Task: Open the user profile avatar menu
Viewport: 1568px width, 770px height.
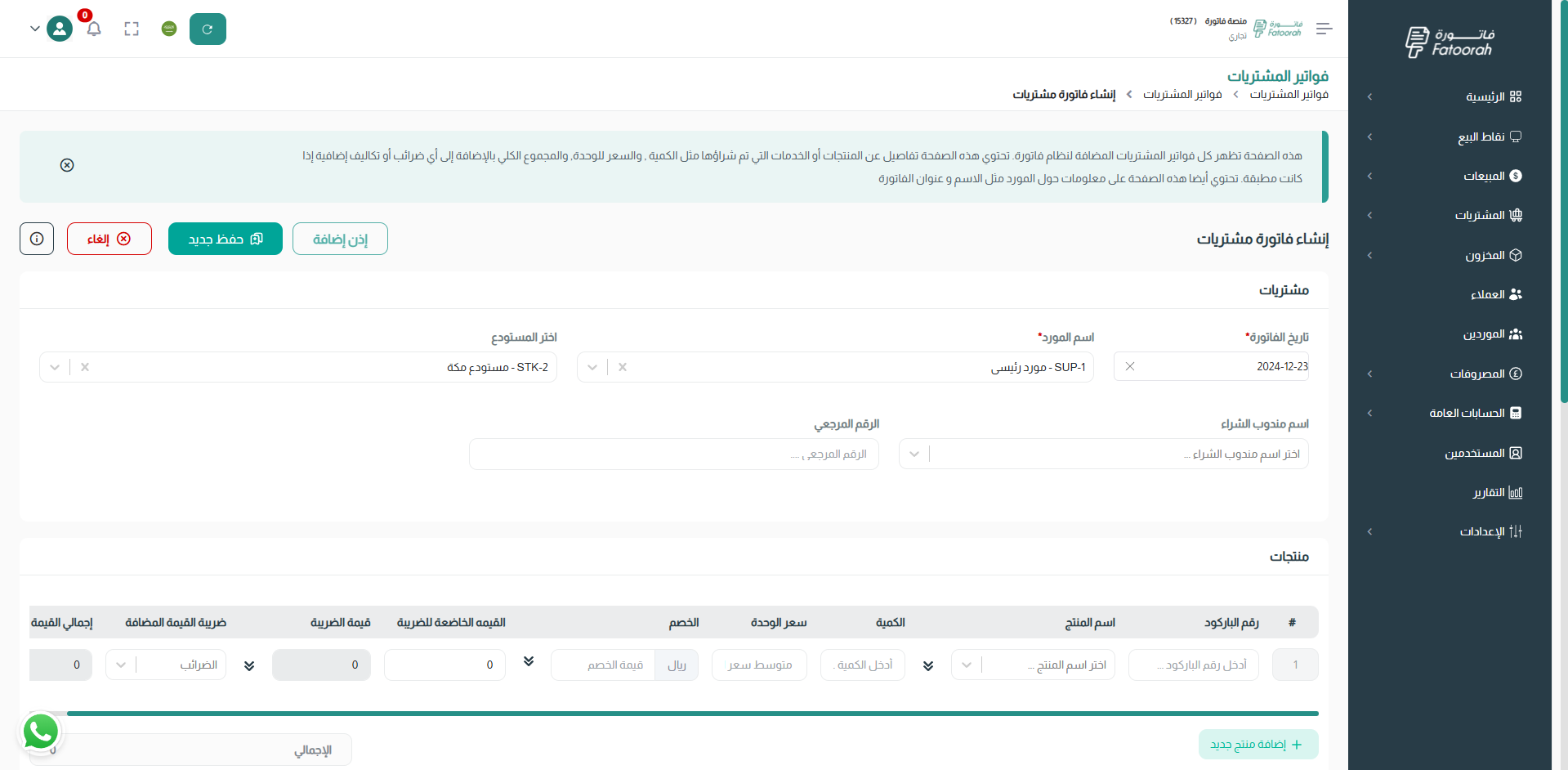Action: (60, 29)
